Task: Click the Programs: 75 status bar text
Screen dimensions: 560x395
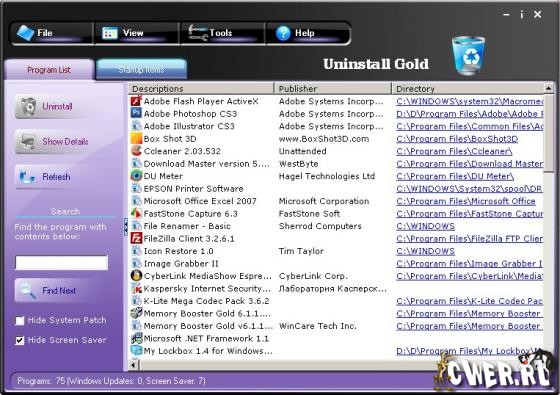Action: click(x=111, y=381)
